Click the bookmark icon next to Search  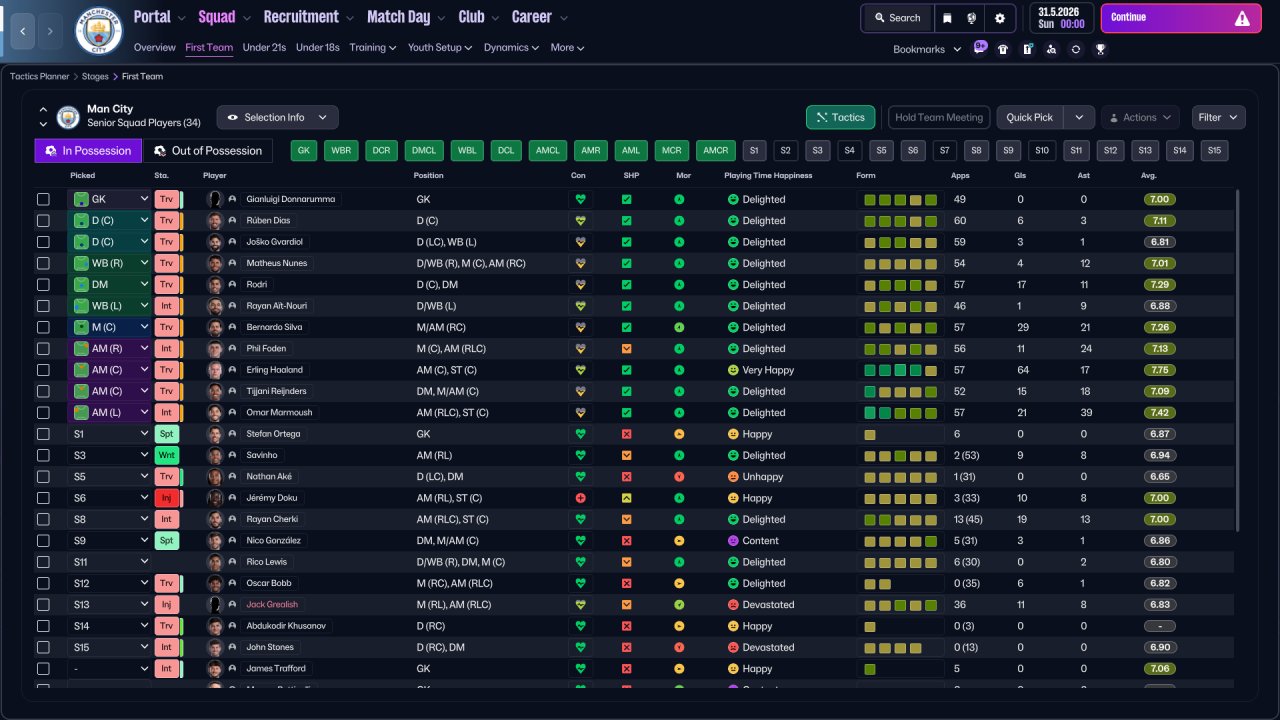pyautogui.click(x=946, y=18)
